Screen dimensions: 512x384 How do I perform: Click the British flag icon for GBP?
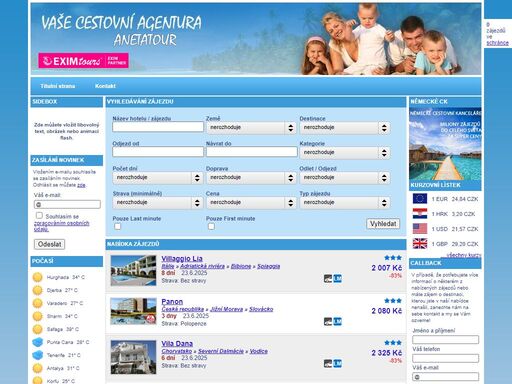click(420, 244)
